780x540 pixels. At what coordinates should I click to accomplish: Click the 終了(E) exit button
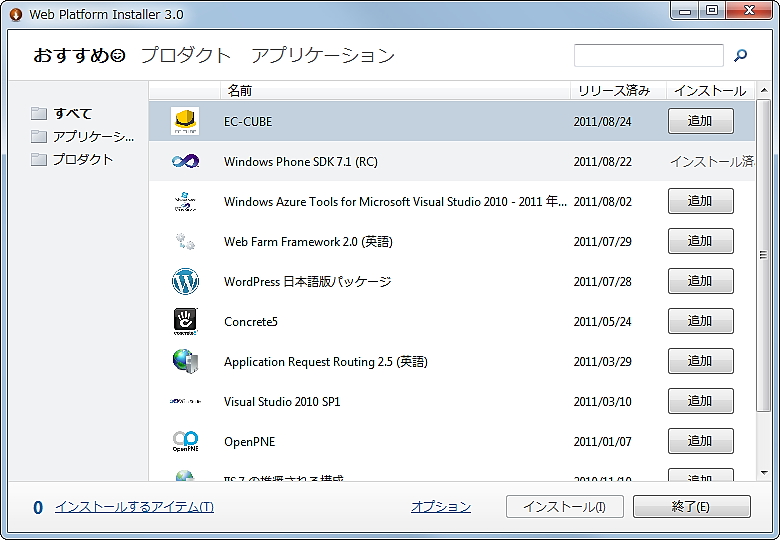coord(691,507)
